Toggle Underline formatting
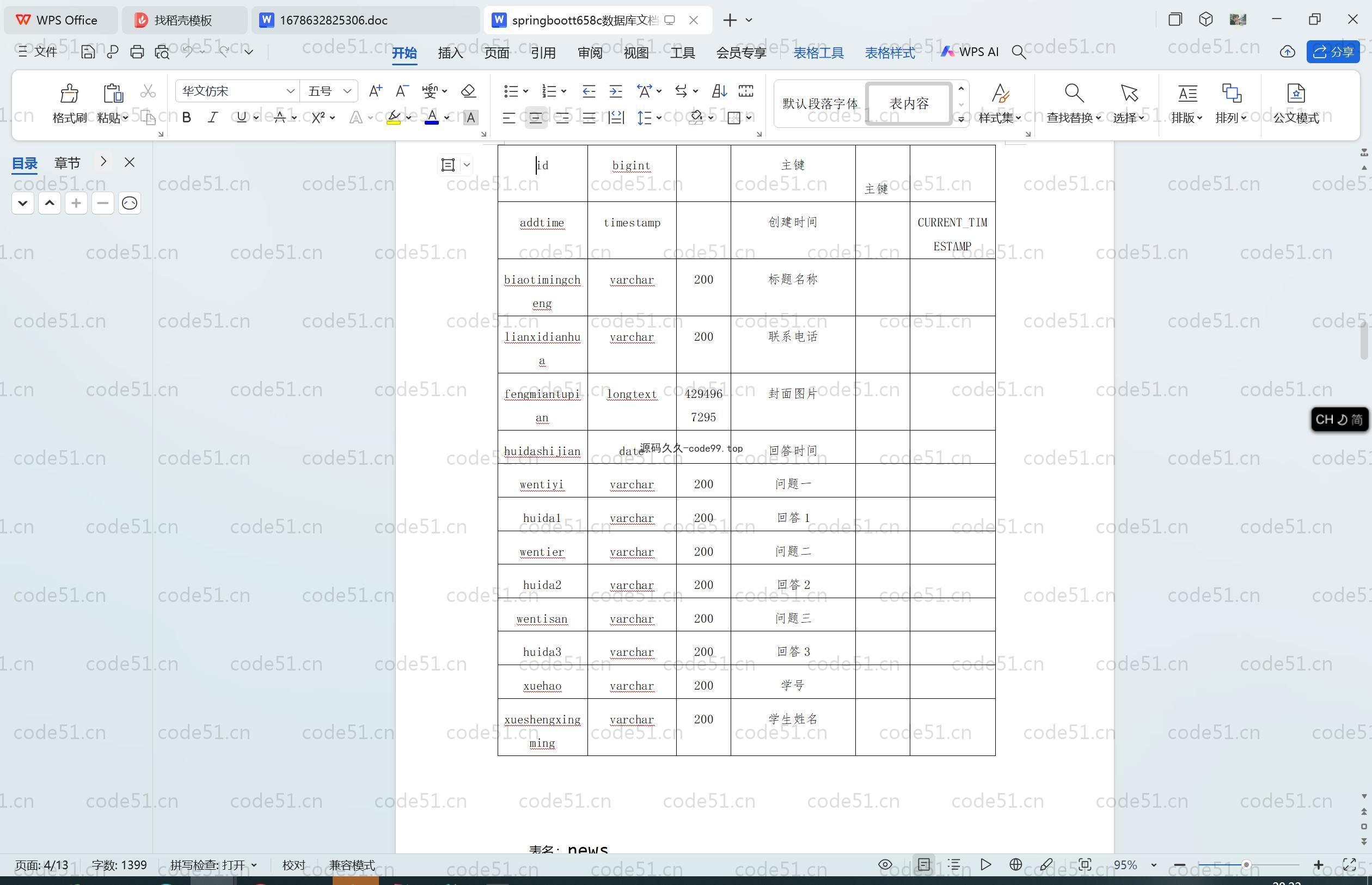The height and width of the screenshot is (885, 1372). coord(241,117)
